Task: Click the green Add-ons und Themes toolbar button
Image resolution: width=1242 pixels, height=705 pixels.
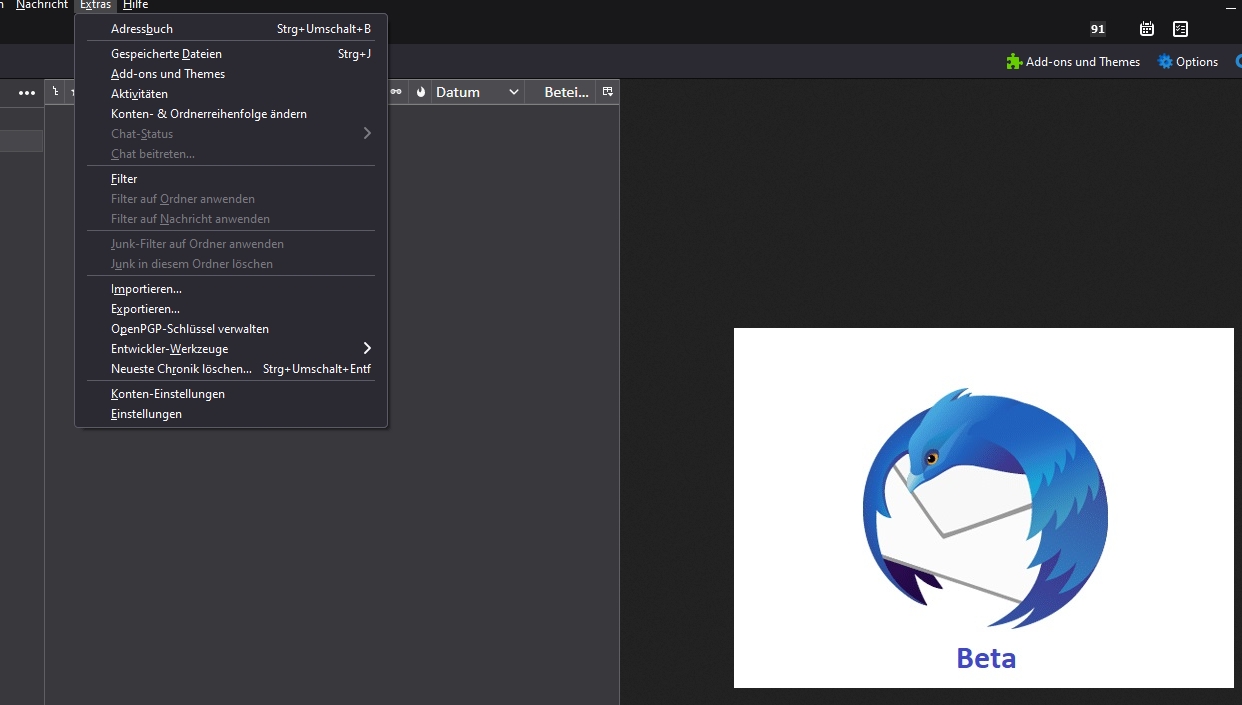Action: pos(1073,62)
